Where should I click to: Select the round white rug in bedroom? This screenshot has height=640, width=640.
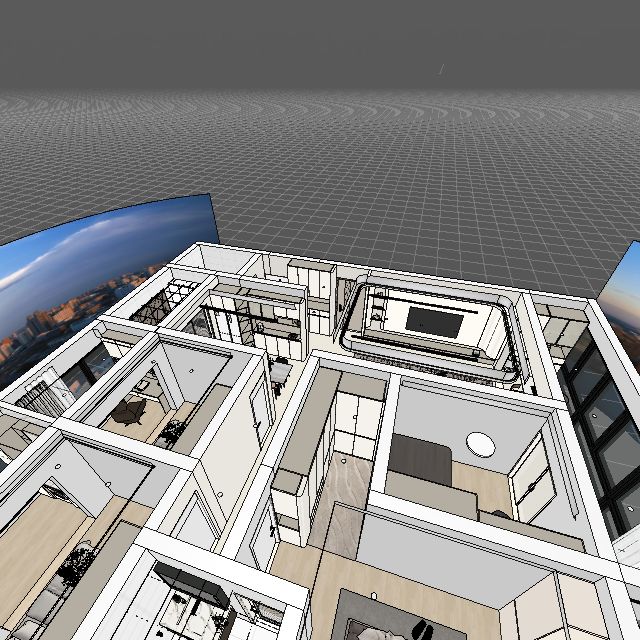click(x=481, y=444)
